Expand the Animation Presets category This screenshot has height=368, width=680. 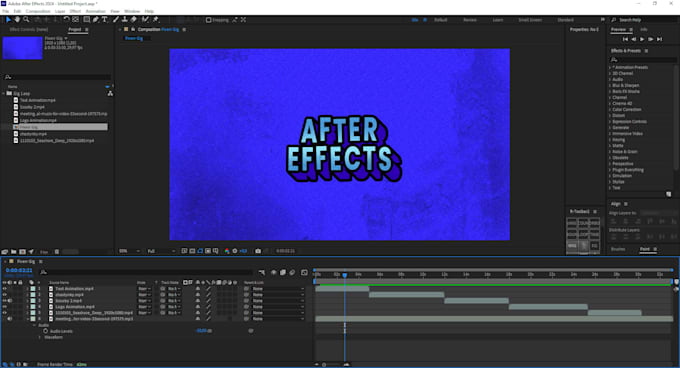point(610,68)
